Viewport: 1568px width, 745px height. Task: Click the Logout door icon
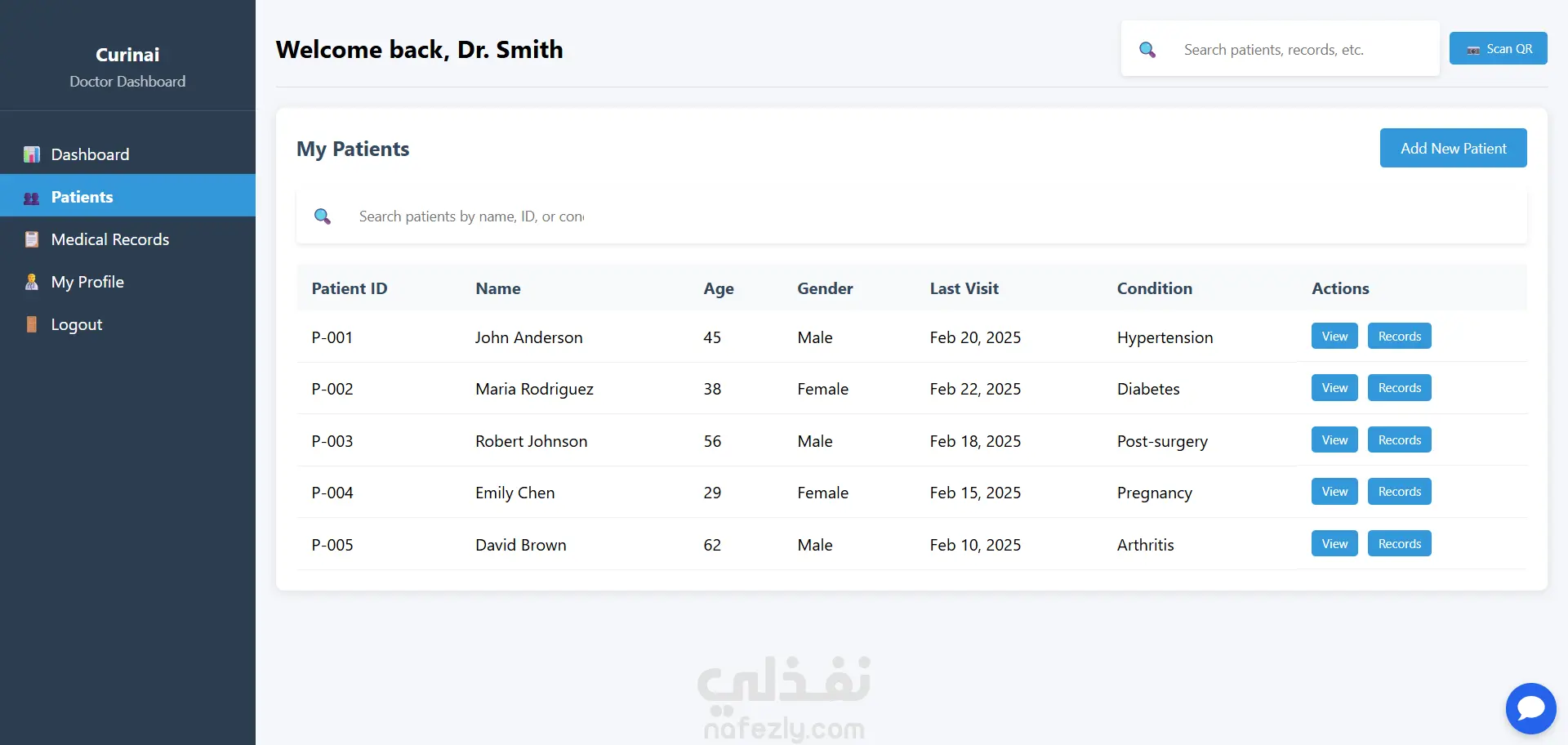tap(32, 324)
